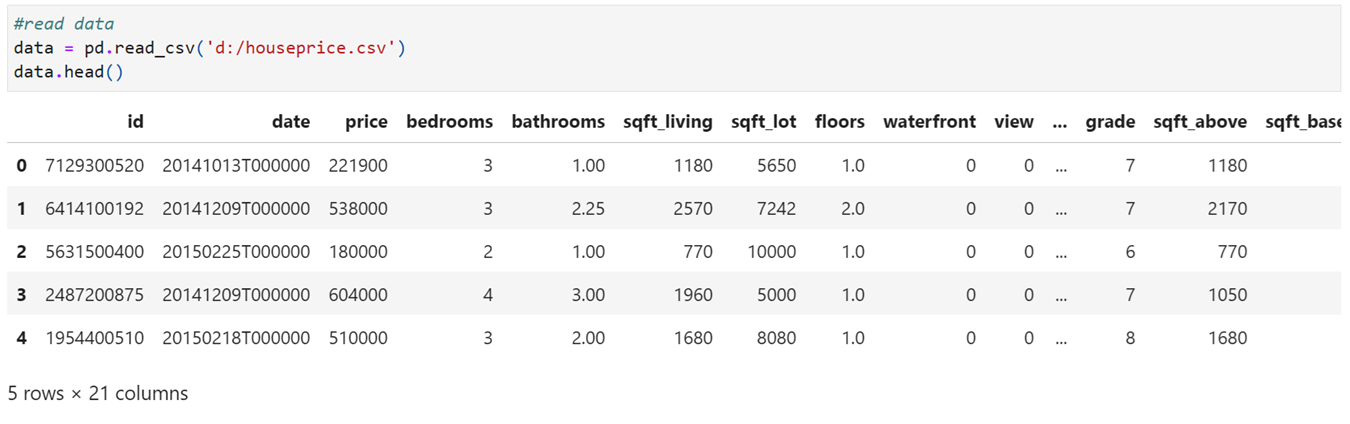Click the 'sqft_above' column header

pyautogui.click(x=1200, y=122)
